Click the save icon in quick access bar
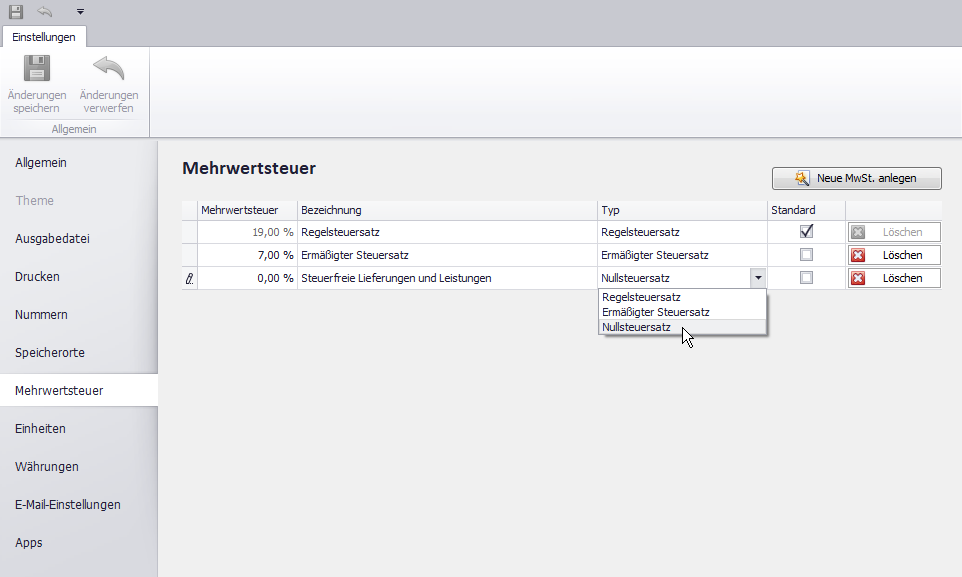Screen dimensions: 962x577 point(16,12)
